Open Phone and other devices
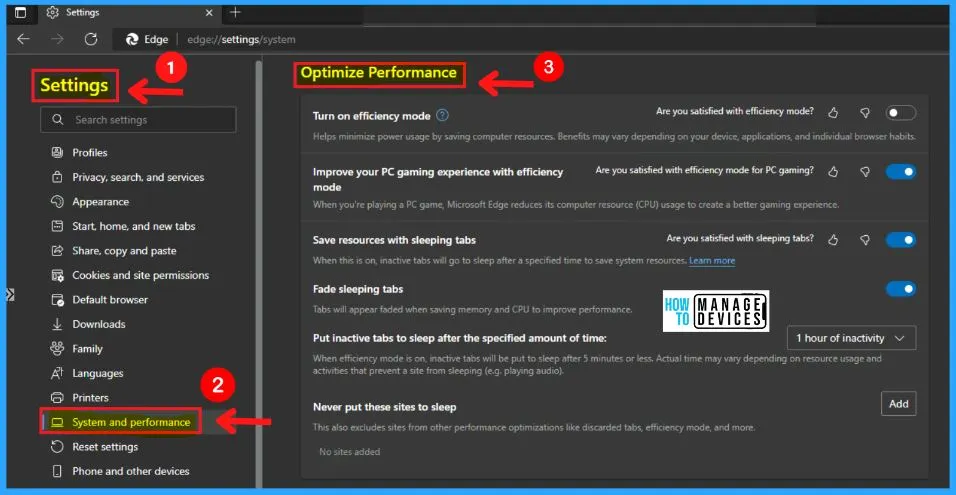The image size is (956, 495). 130,471
